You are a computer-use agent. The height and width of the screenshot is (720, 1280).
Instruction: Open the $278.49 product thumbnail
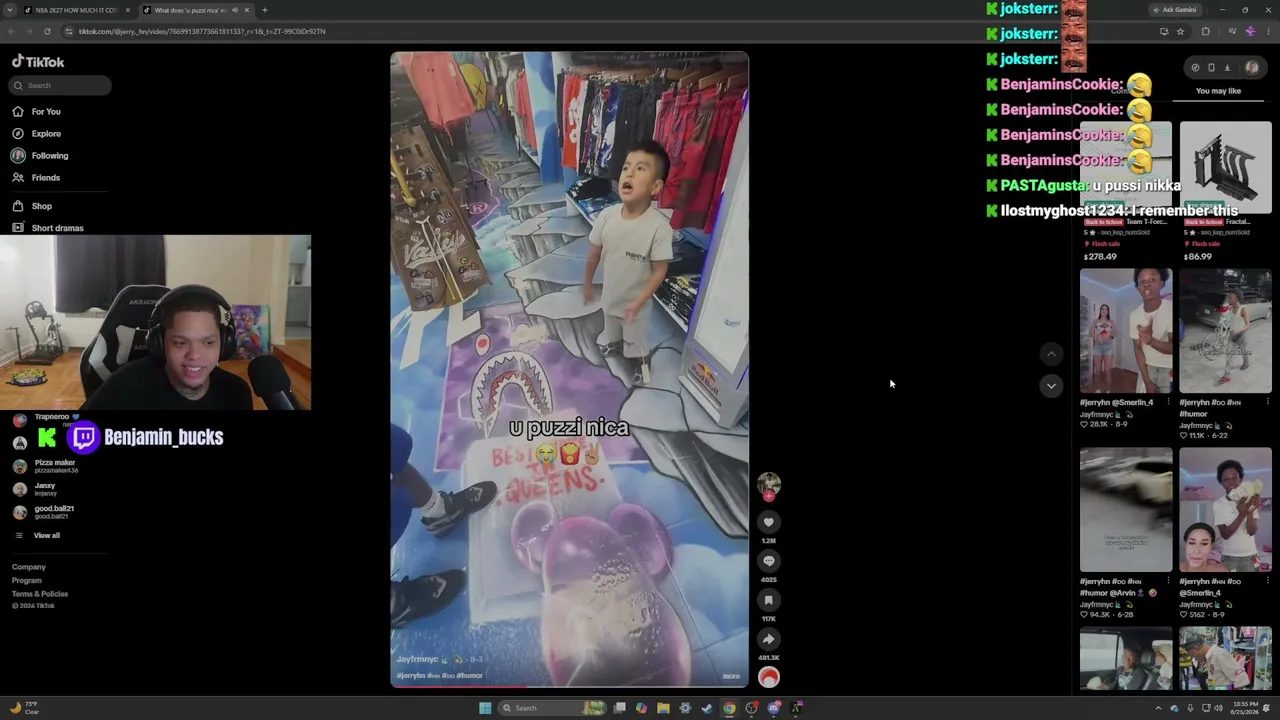pyautogui.click(x=1126, y=168)
